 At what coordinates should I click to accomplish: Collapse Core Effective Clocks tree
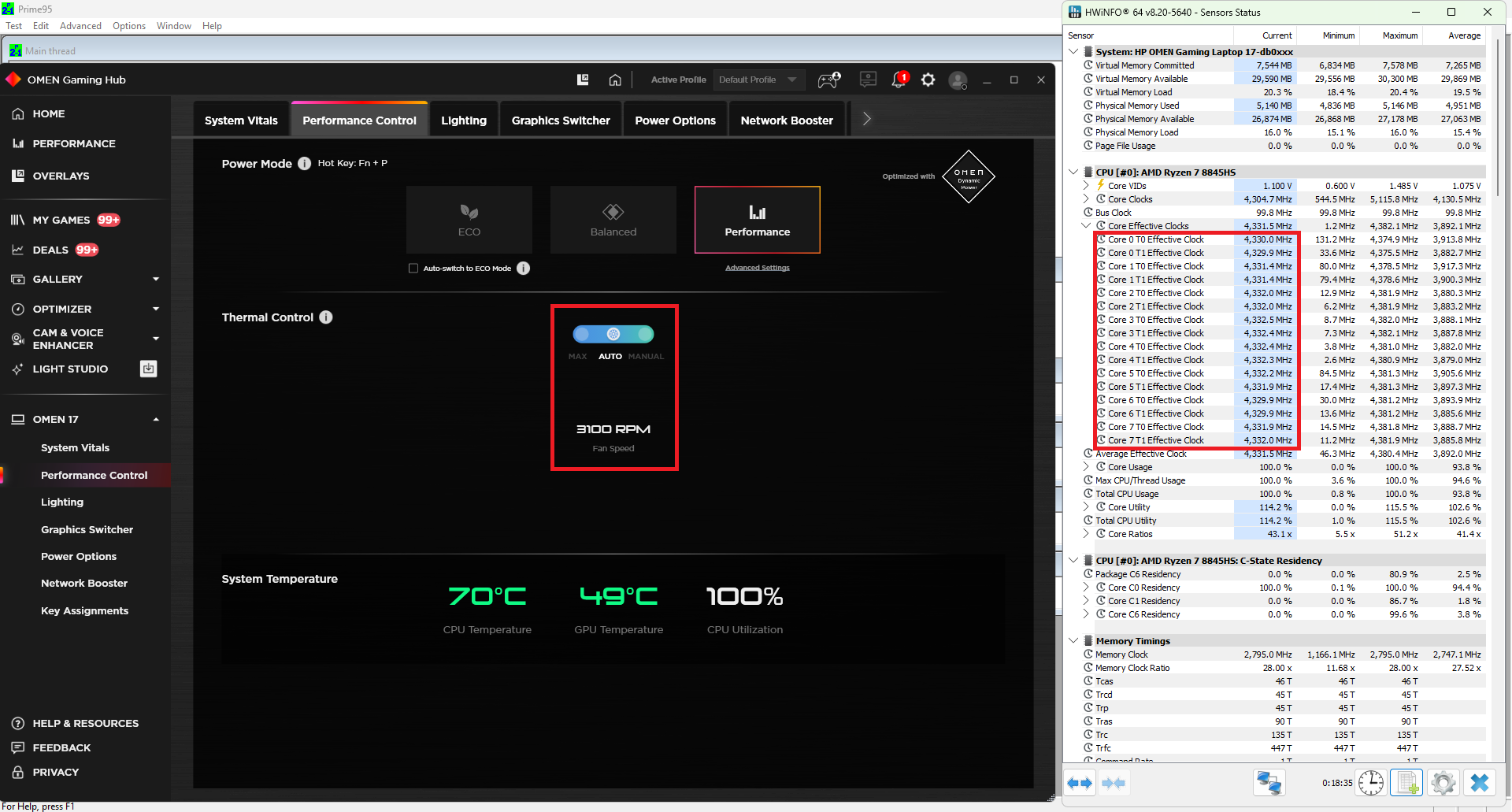tap(1087, 226)
